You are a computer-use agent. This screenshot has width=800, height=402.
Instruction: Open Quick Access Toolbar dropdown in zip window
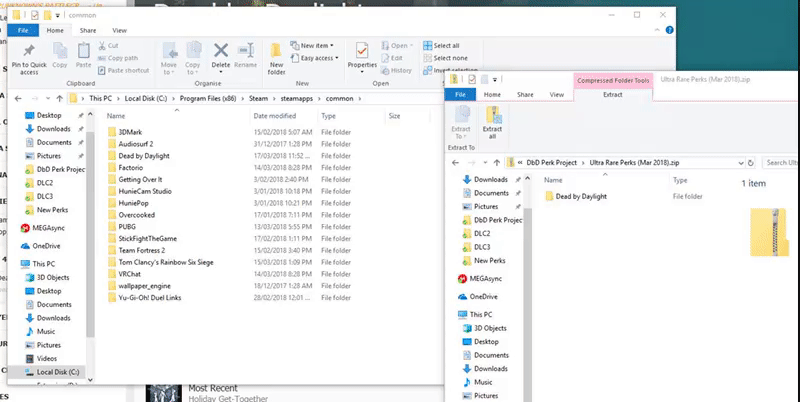click(x=495, y=80)
